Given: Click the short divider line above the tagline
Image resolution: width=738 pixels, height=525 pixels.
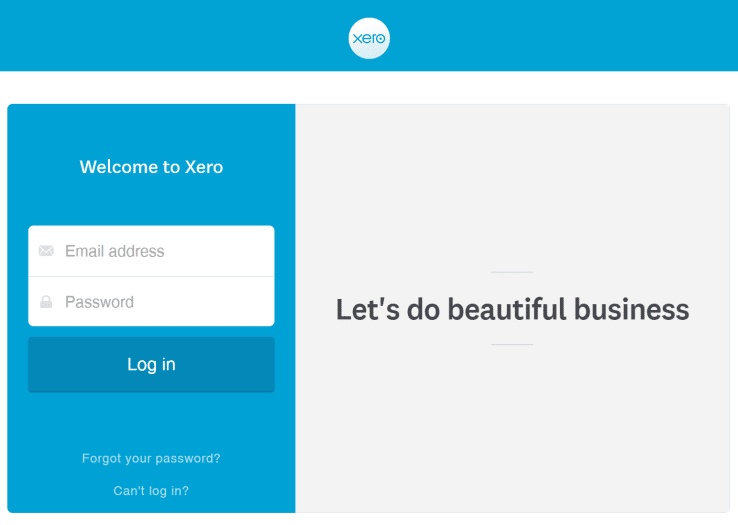Looking at the screenshot, I should click(512, 272).
